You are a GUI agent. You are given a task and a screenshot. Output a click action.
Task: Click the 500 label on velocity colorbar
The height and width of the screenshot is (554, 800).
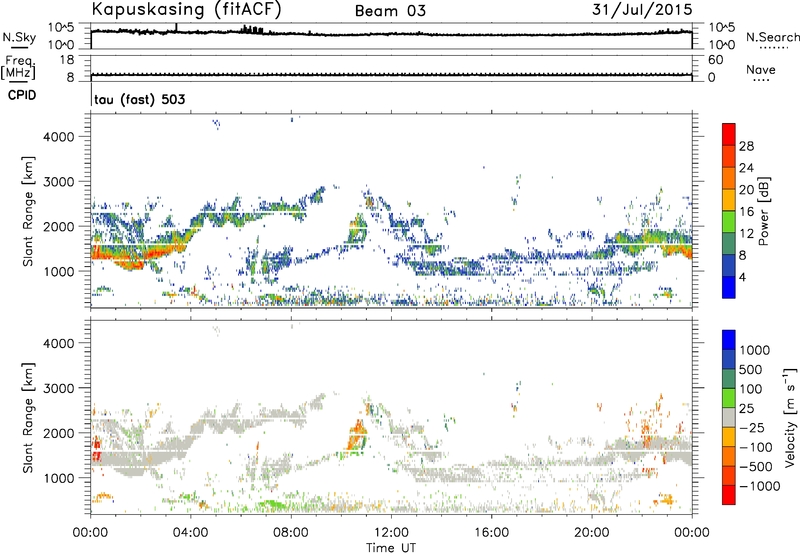click(x=751, y=369)
